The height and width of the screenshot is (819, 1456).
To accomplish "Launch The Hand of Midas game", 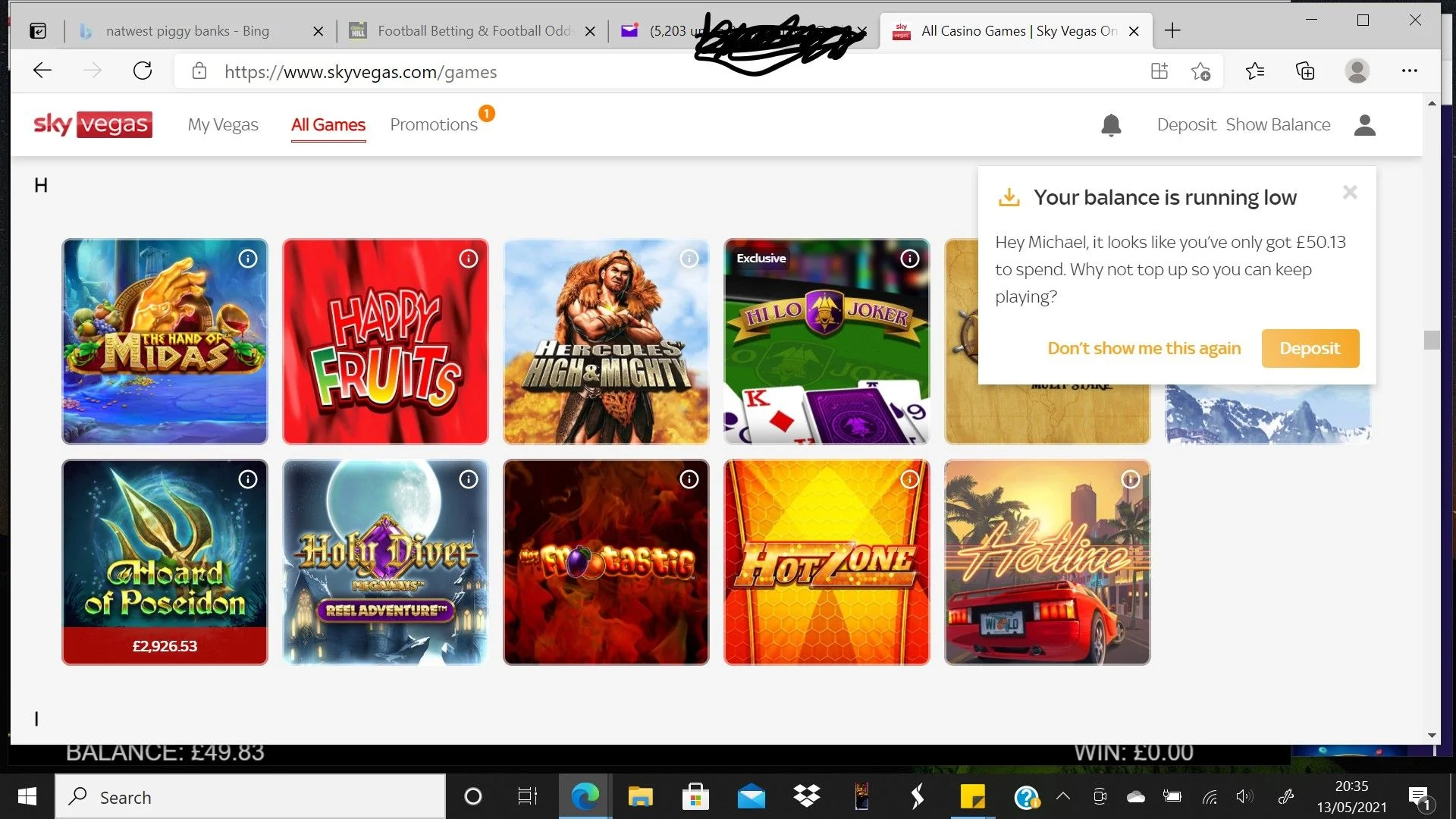I will click(165, 341).
